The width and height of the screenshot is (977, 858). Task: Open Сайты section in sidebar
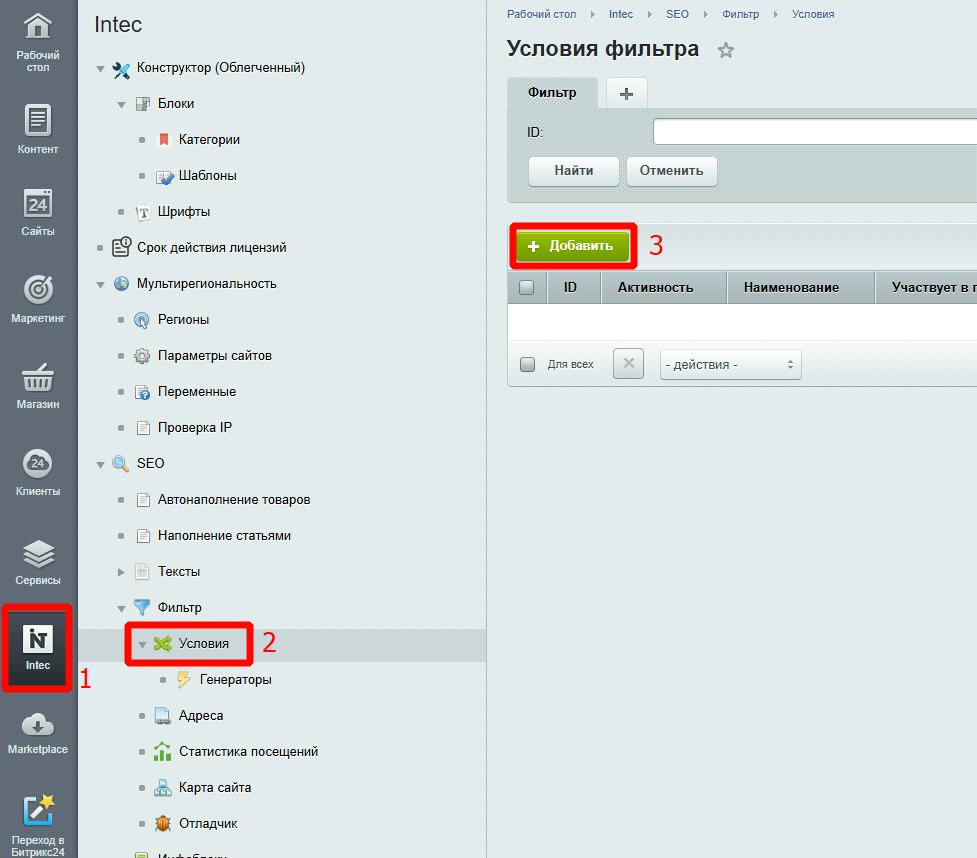point(38,205)
